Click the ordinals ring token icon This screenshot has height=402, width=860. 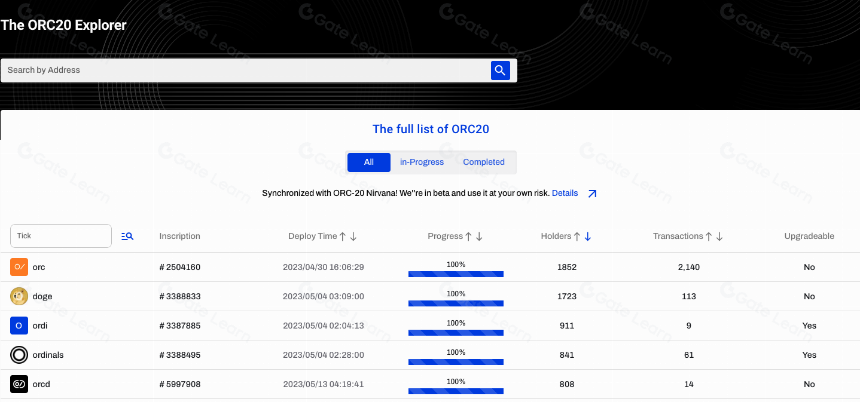[x=19, y=355]
